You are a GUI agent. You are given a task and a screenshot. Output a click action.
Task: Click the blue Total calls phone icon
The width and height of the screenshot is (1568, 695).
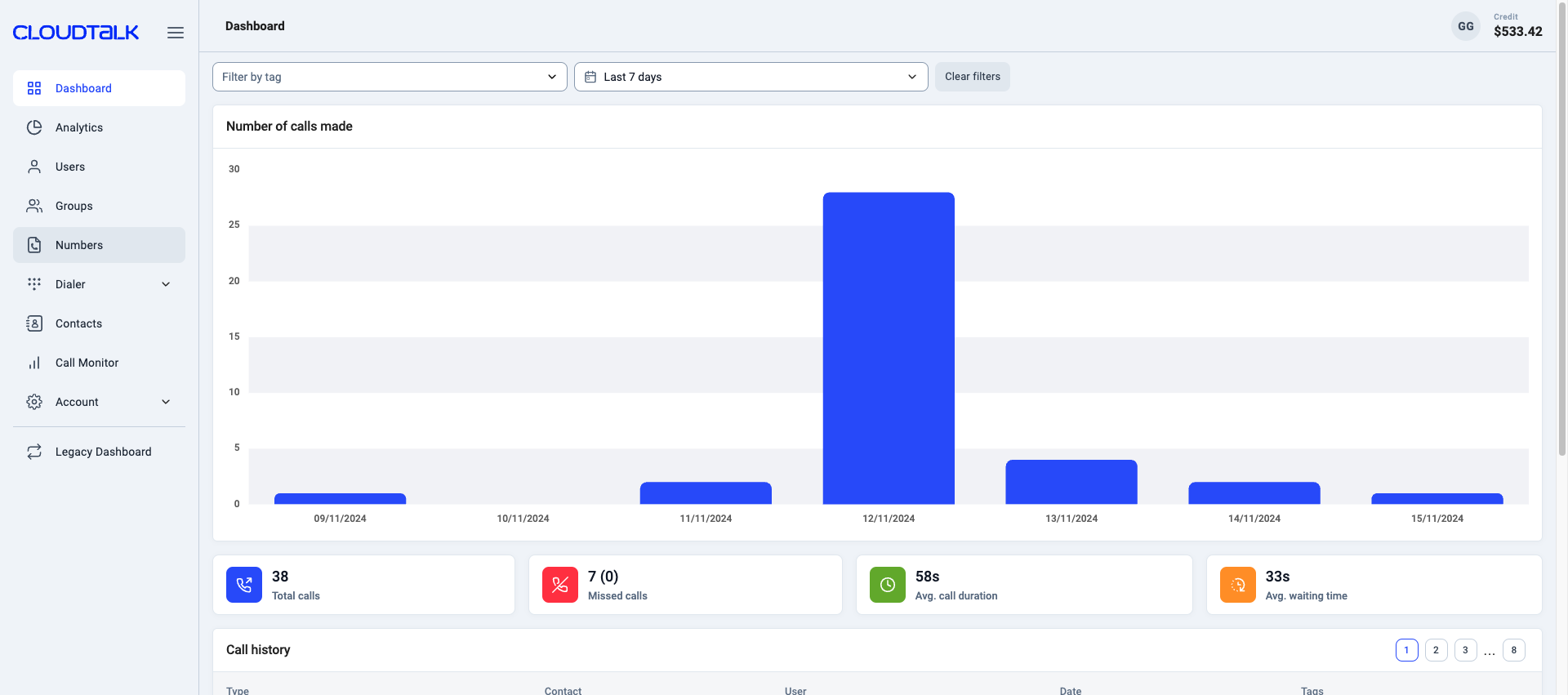pyautogui.click(x=243, y=585)
